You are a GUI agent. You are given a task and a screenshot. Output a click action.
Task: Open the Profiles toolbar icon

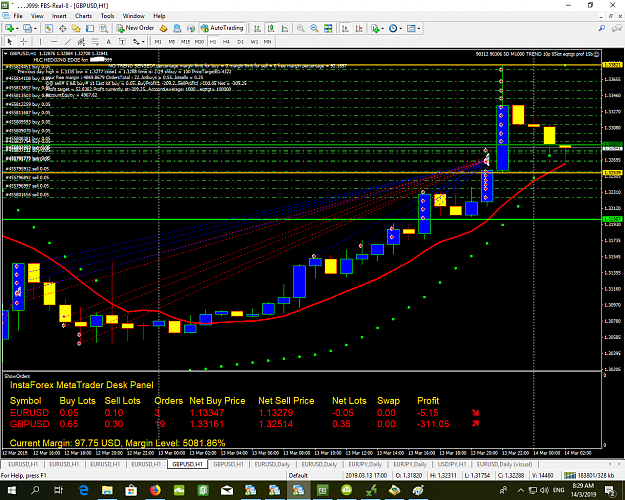pyautogui.click(x=28, y=28)
